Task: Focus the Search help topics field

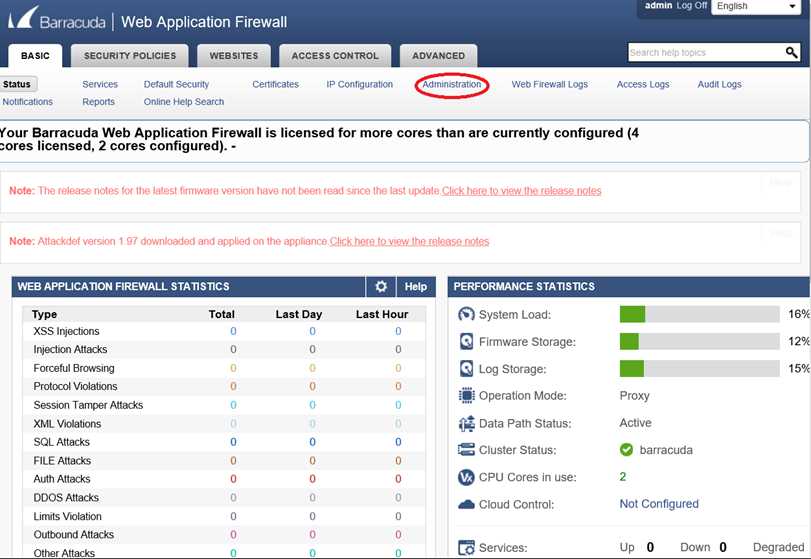Action: 706,52
